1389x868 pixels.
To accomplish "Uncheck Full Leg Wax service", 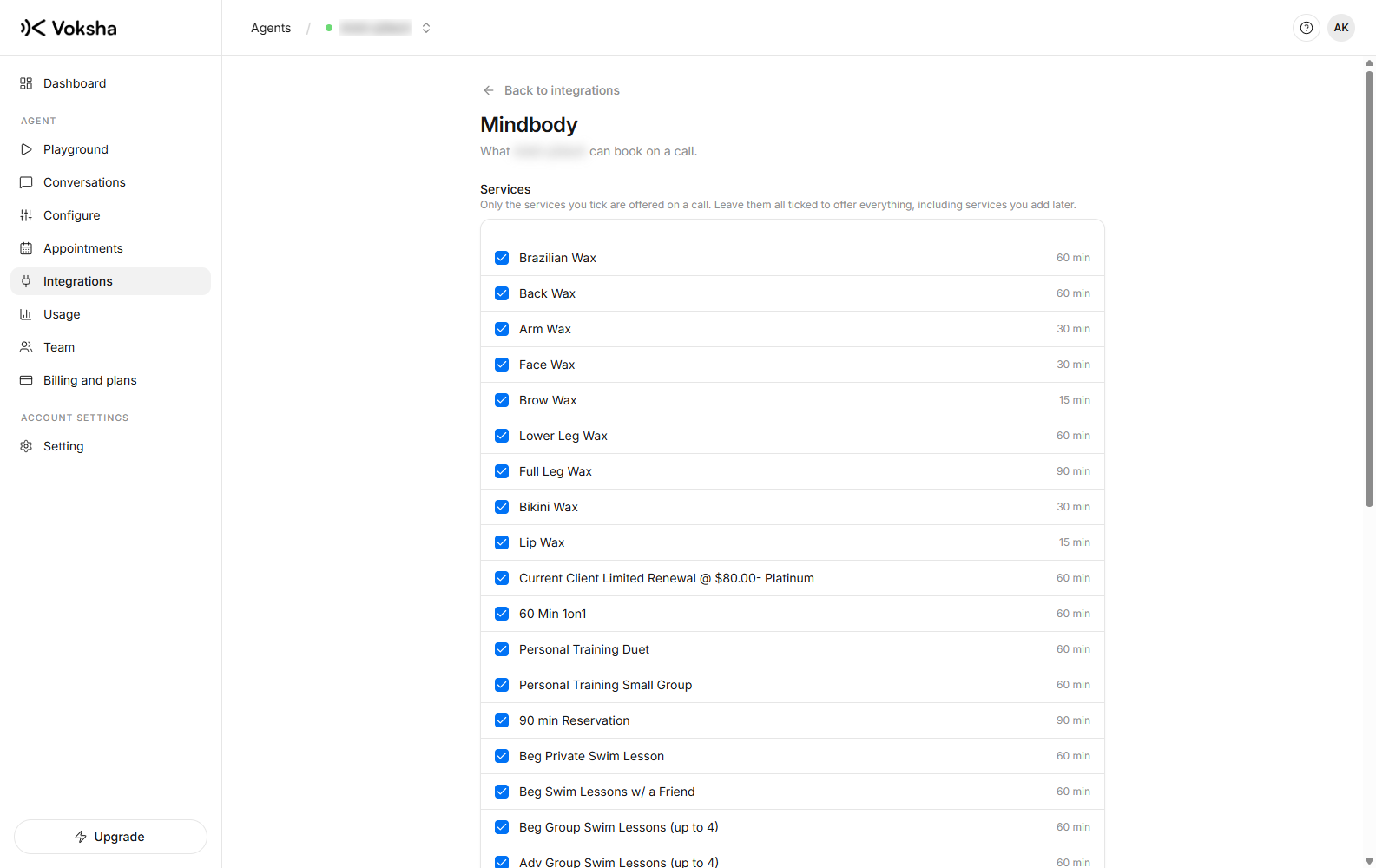I will point(502,471).
